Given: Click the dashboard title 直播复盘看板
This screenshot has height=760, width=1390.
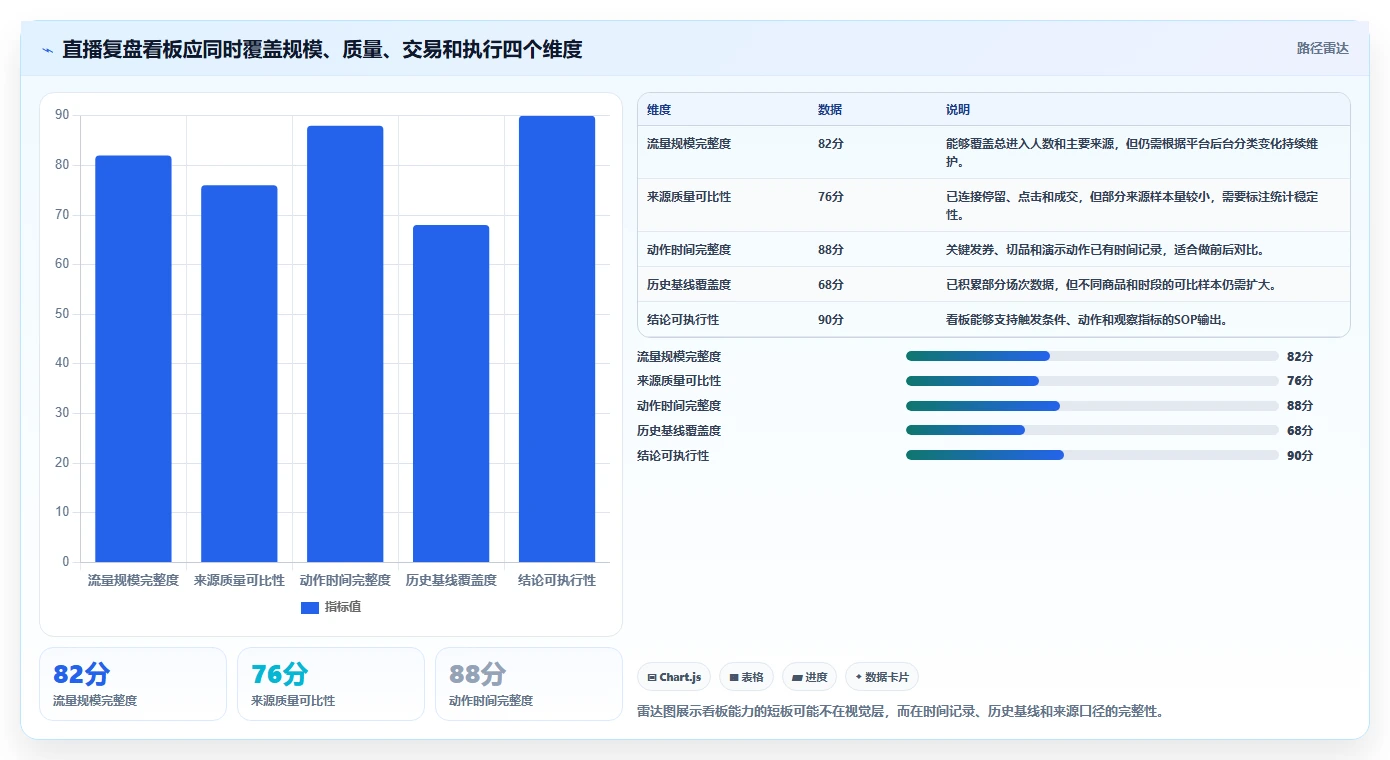Looking at the screenshot, I should click(322, 49).
